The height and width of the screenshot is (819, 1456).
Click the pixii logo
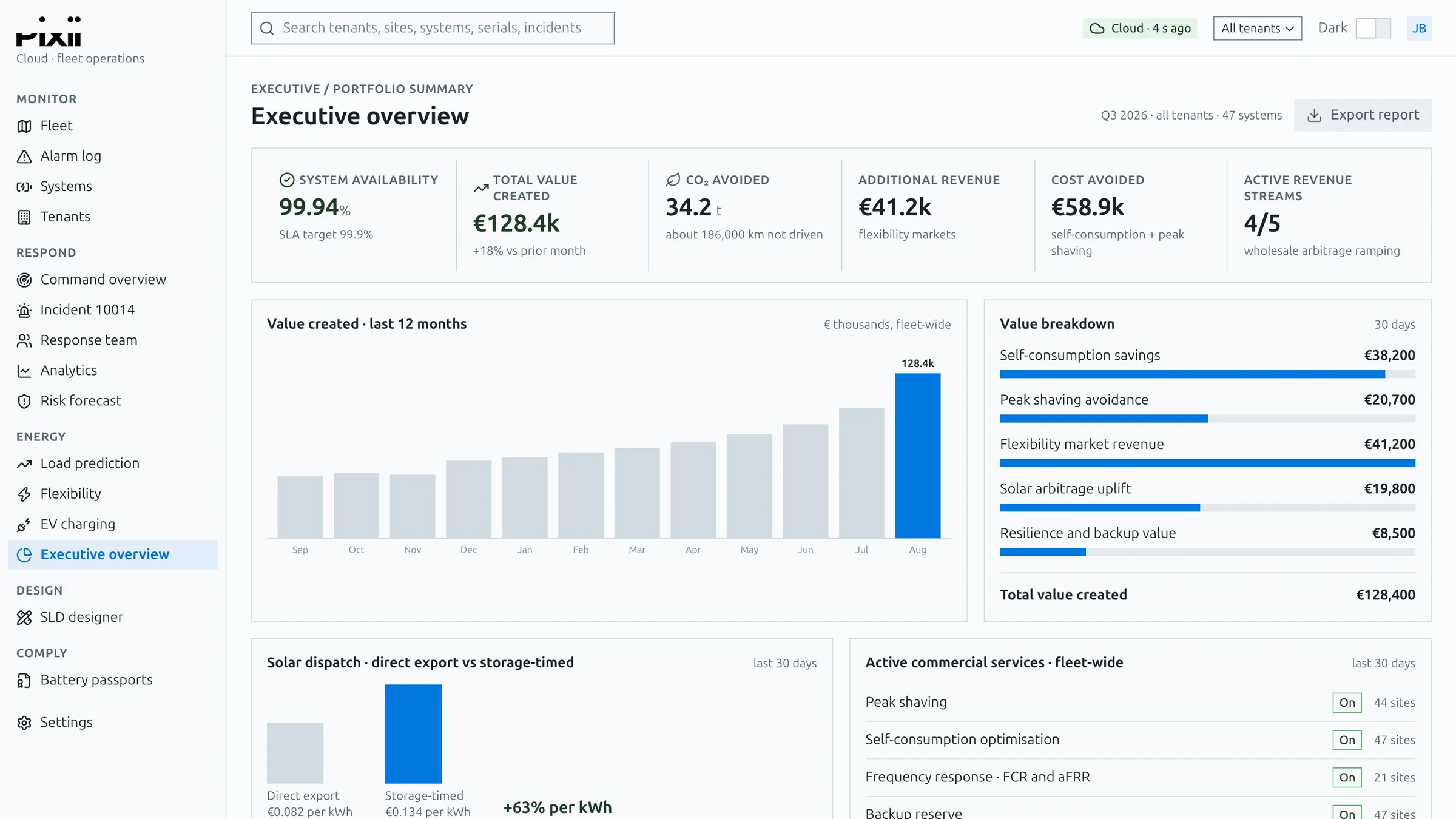49,32
